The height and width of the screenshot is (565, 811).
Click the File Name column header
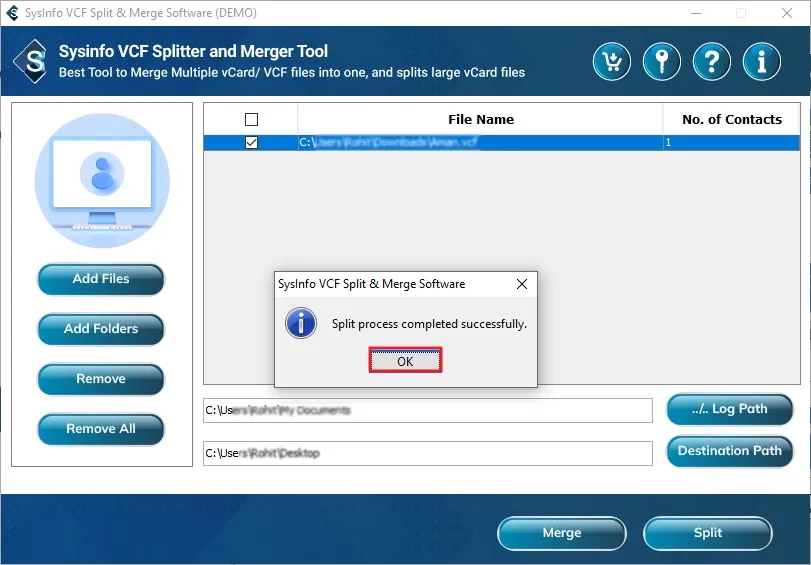click(x=480, y=120)
